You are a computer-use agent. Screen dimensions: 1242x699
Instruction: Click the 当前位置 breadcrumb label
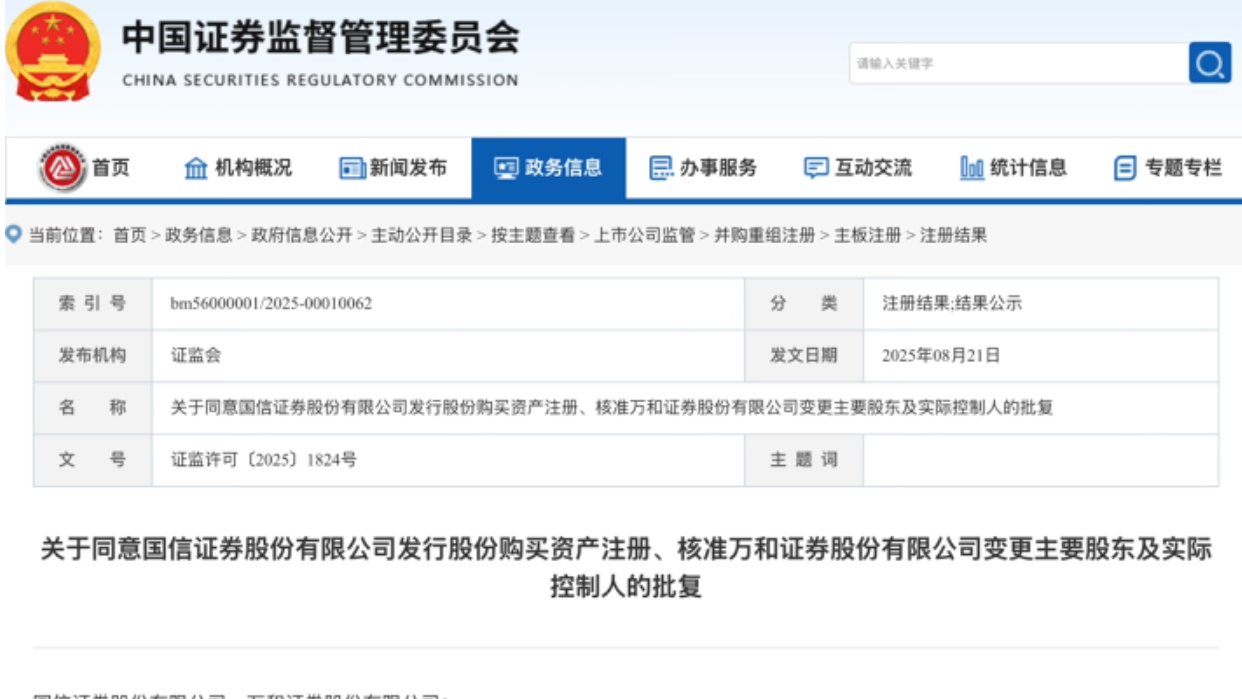click(x=64, y=235)
